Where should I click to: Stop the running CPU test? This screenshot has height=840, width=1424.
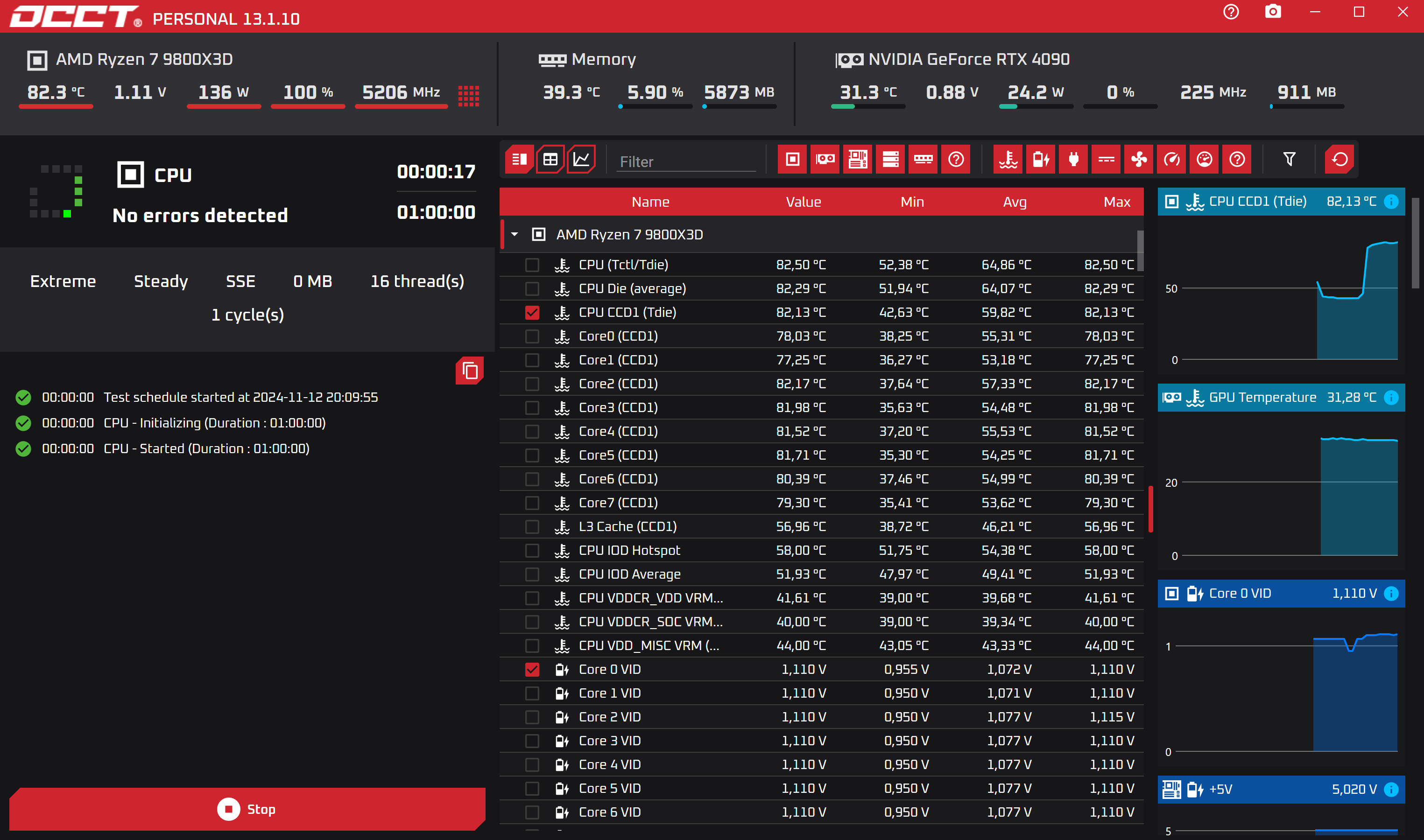(x=247, y=810)
